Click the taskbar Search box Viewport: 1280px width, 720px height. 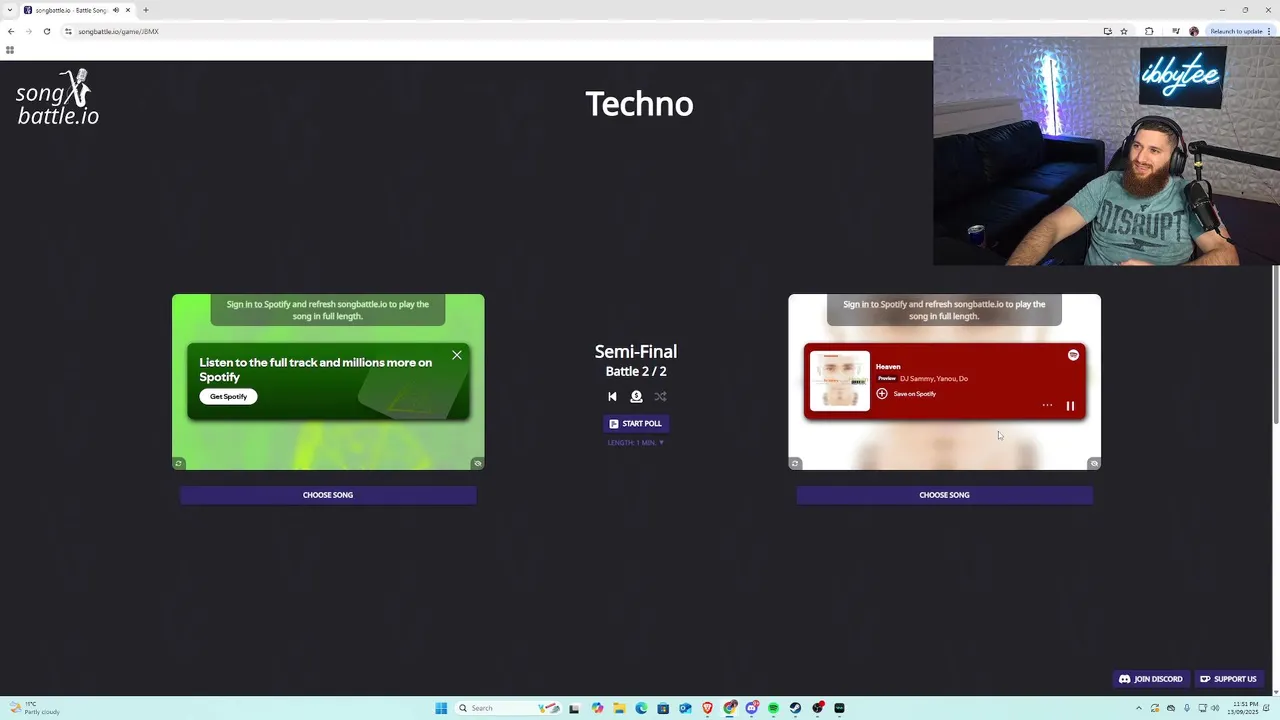click(x=508, y=708)
